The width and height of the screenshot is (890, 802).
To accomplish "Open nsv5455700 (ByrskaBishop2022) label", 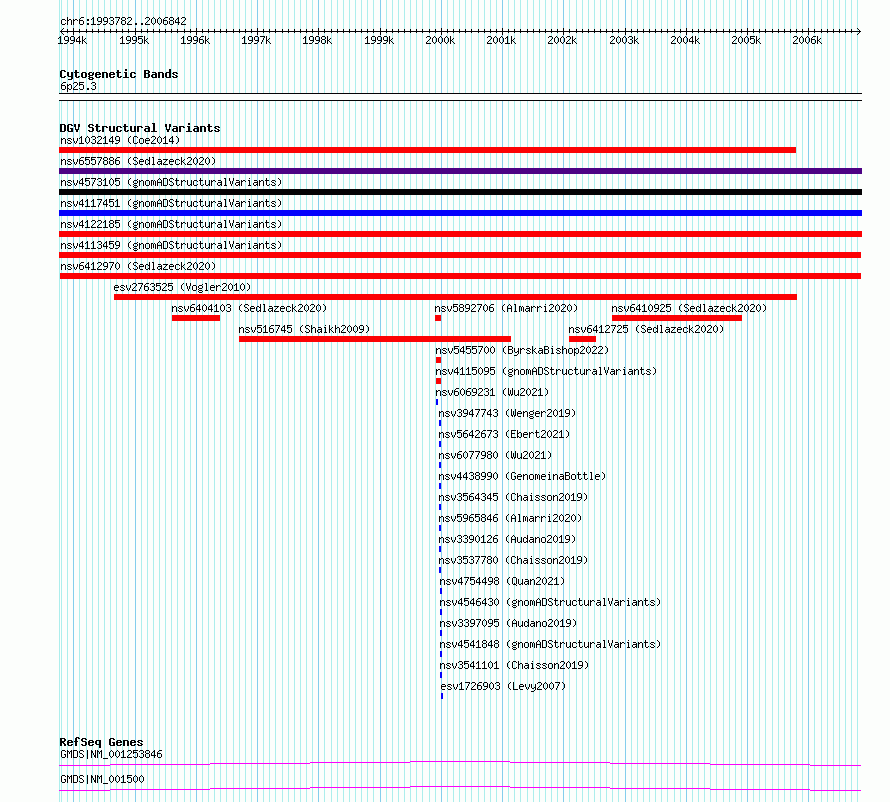I will point(522,350).
